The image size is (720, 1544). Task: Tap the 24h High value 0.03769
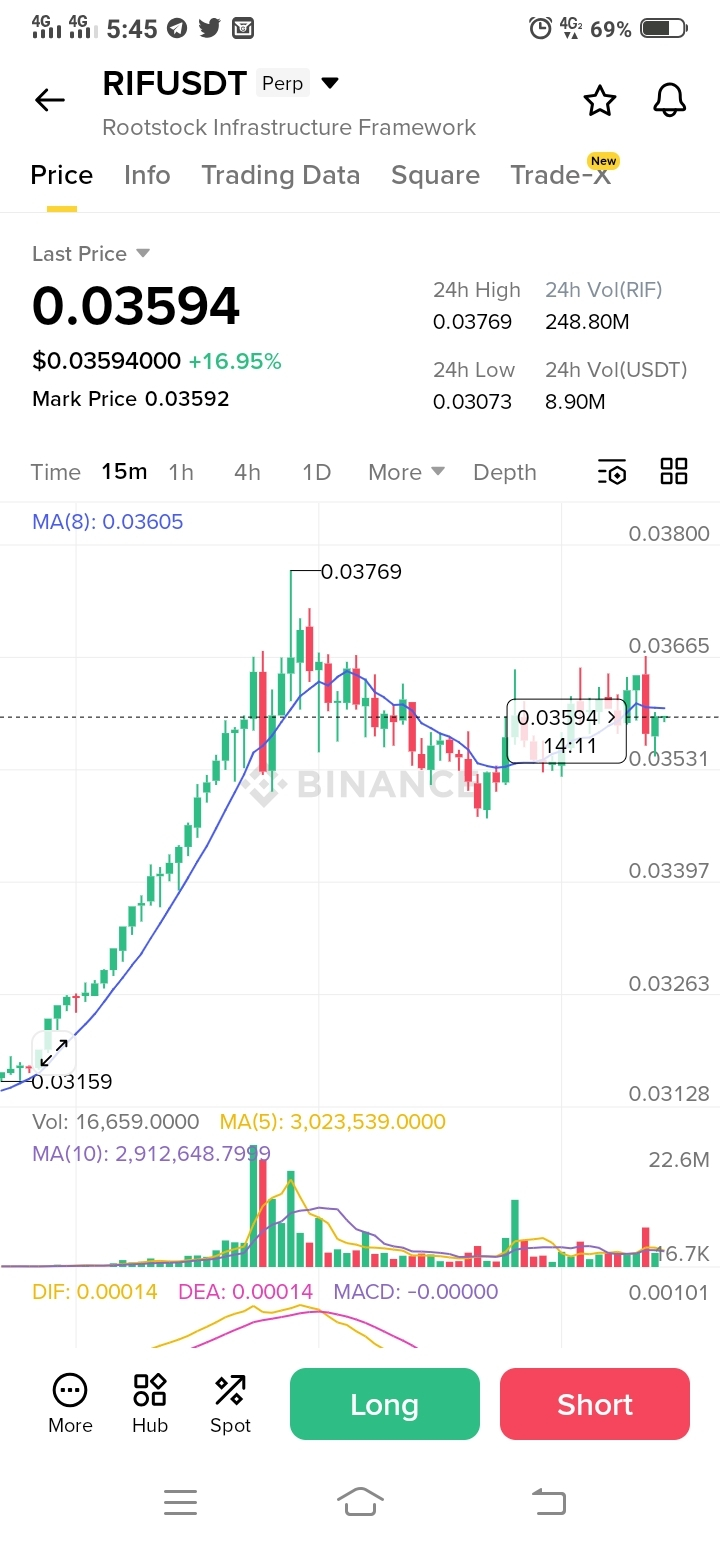click(472, 322)
